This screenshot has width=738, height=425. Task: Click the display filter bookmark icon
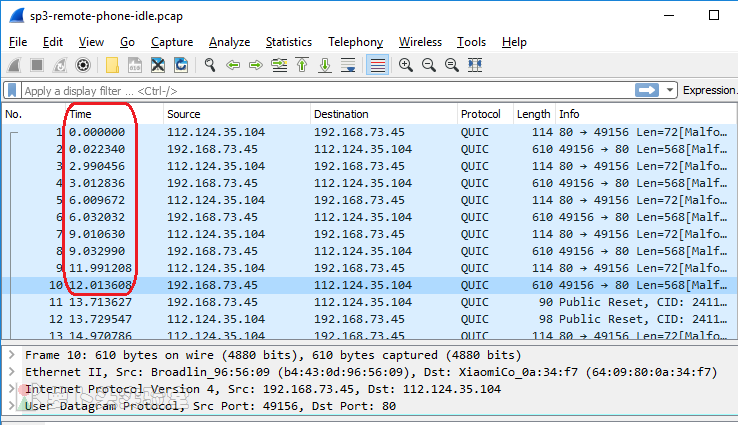tap(12, 90)
